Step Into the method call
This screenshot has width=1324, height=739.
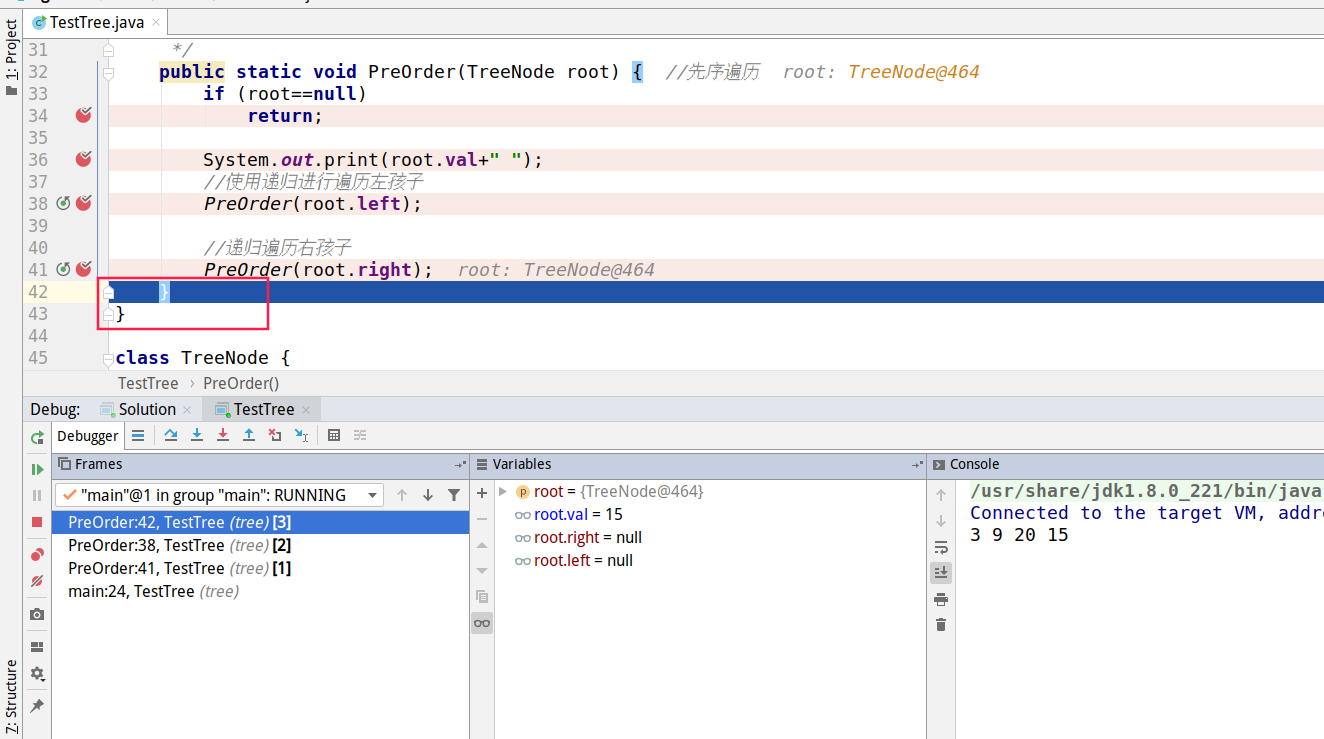click(x=197, y=435)
